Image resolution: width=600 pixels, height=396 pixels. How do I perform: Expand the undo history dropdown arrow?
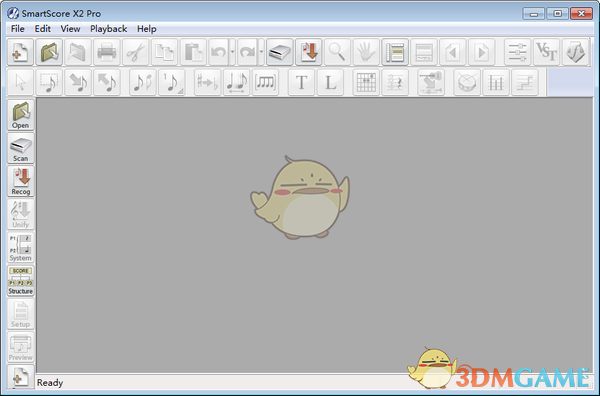point(232,52)
